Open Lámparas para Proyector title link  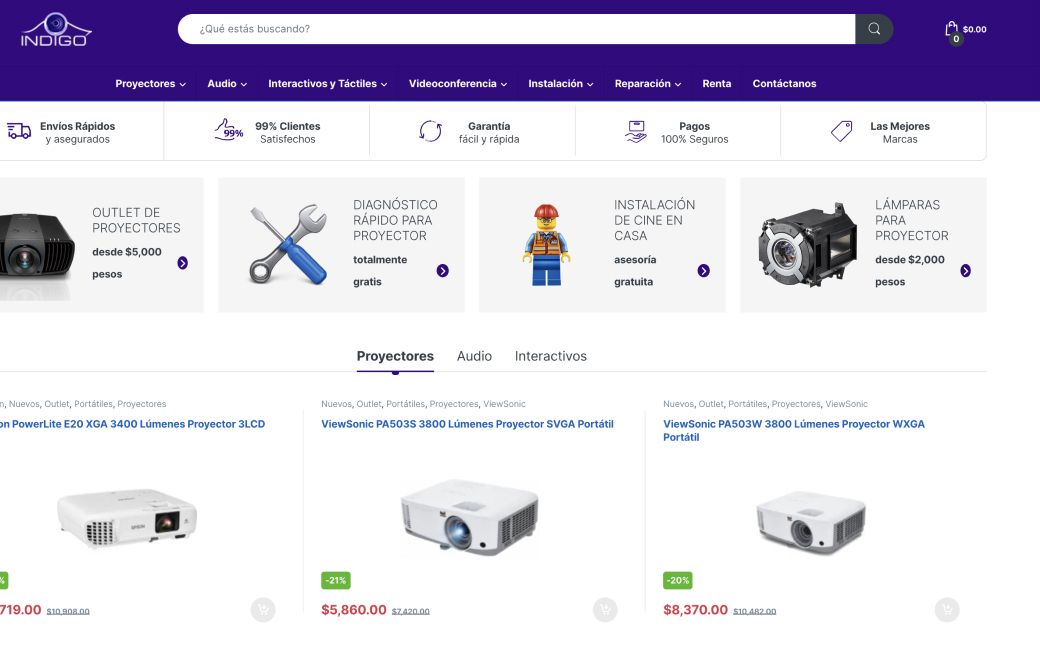[911, 220]
